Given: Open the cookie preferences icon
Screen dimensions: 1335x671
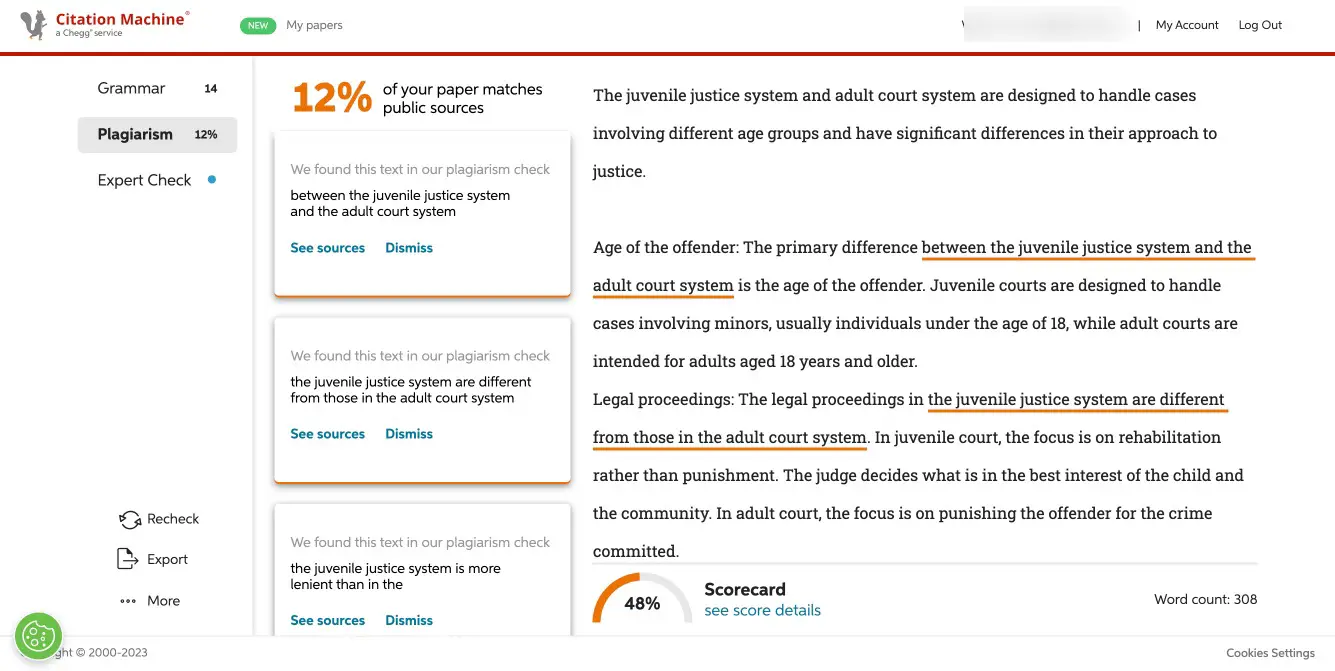Looking at the screenshot, I should click(38, 636).
